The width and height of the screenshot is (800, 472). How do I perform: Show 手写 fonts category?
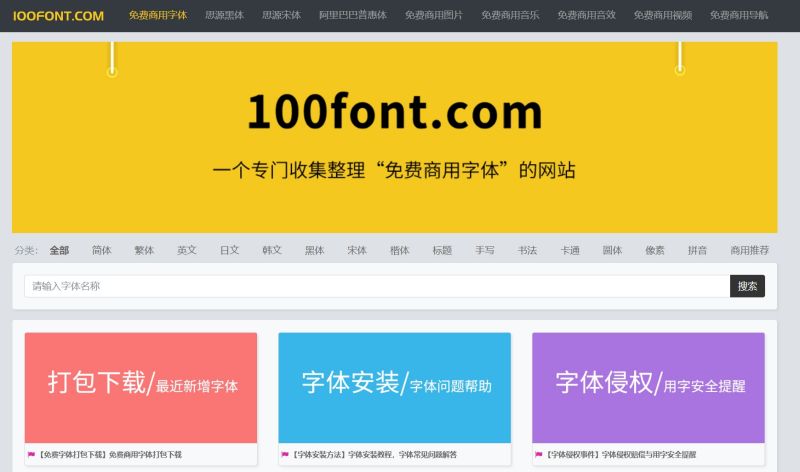click(x=485, y=250)
